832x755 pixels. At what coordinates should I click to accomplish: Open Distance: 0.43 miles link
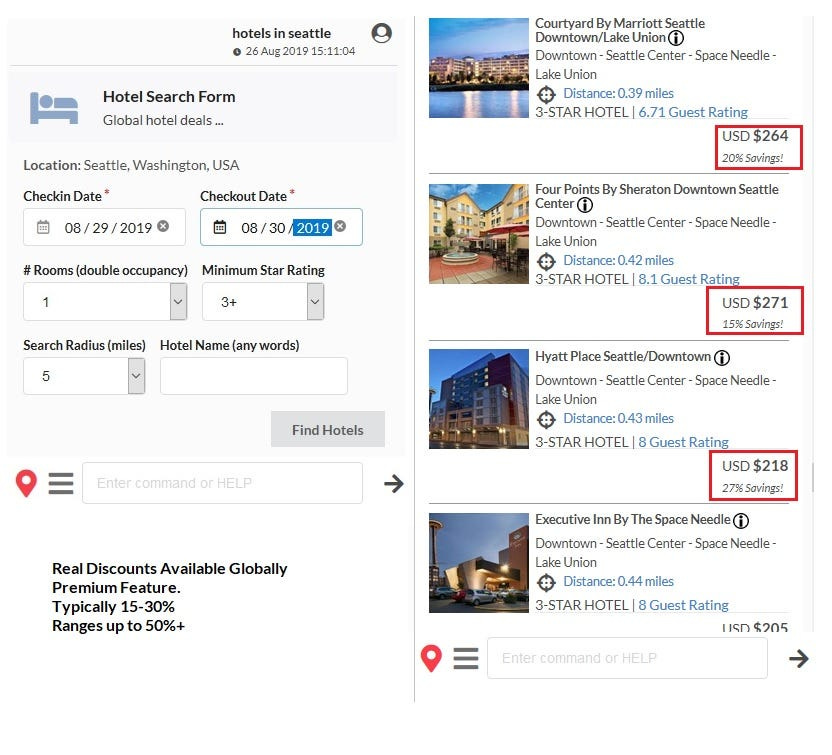pos(618,419)
